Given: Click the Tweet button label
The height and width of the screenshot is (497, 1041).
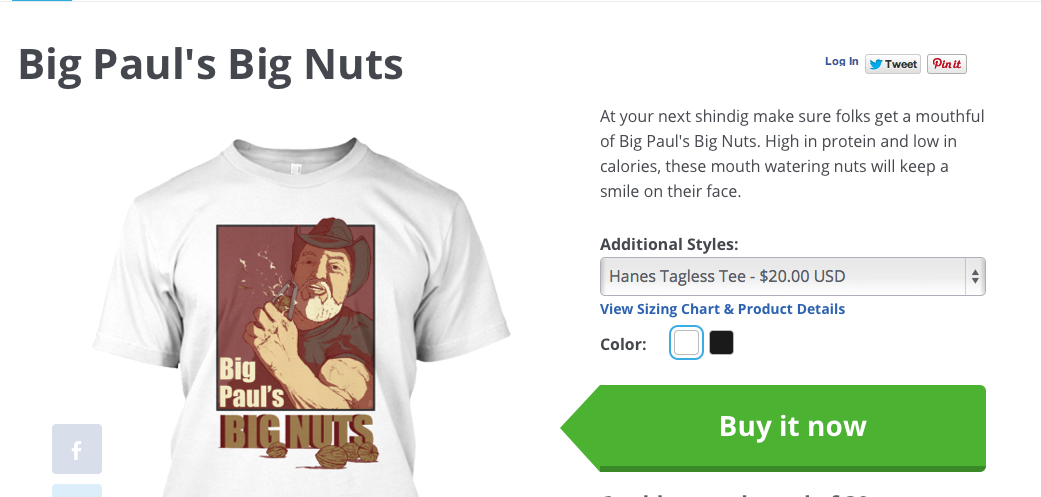Looking at the screenshot, I should click(x=900, y=64).
